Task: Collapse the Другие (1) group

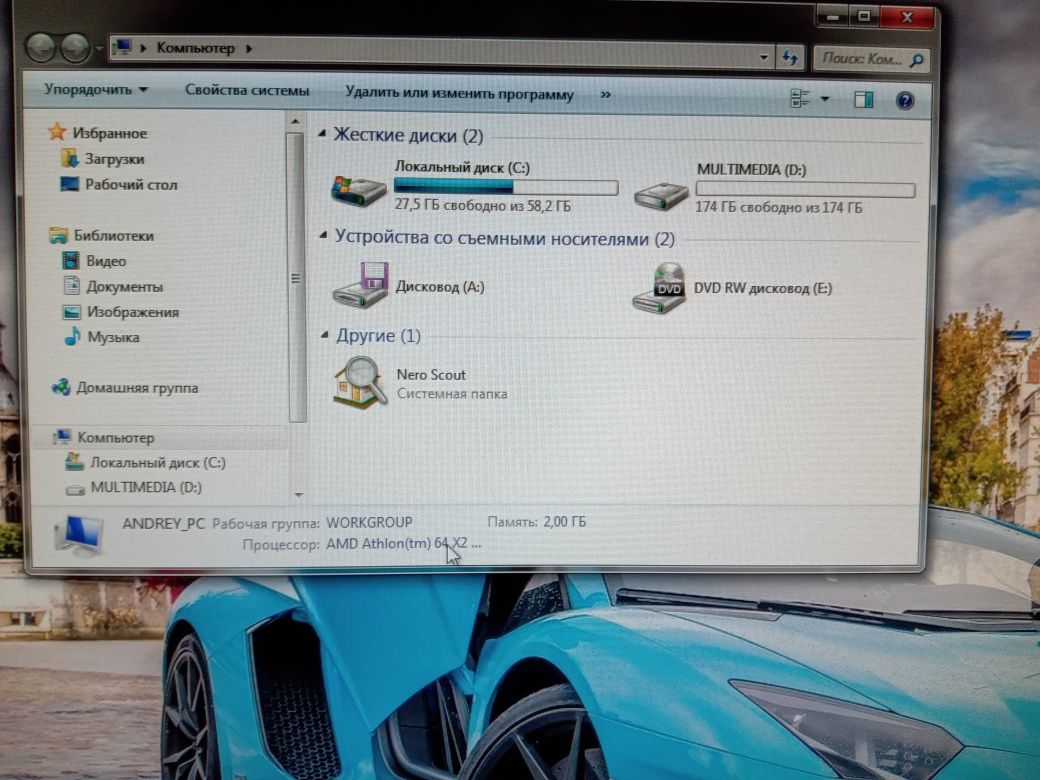Action: tap(324, 334)
